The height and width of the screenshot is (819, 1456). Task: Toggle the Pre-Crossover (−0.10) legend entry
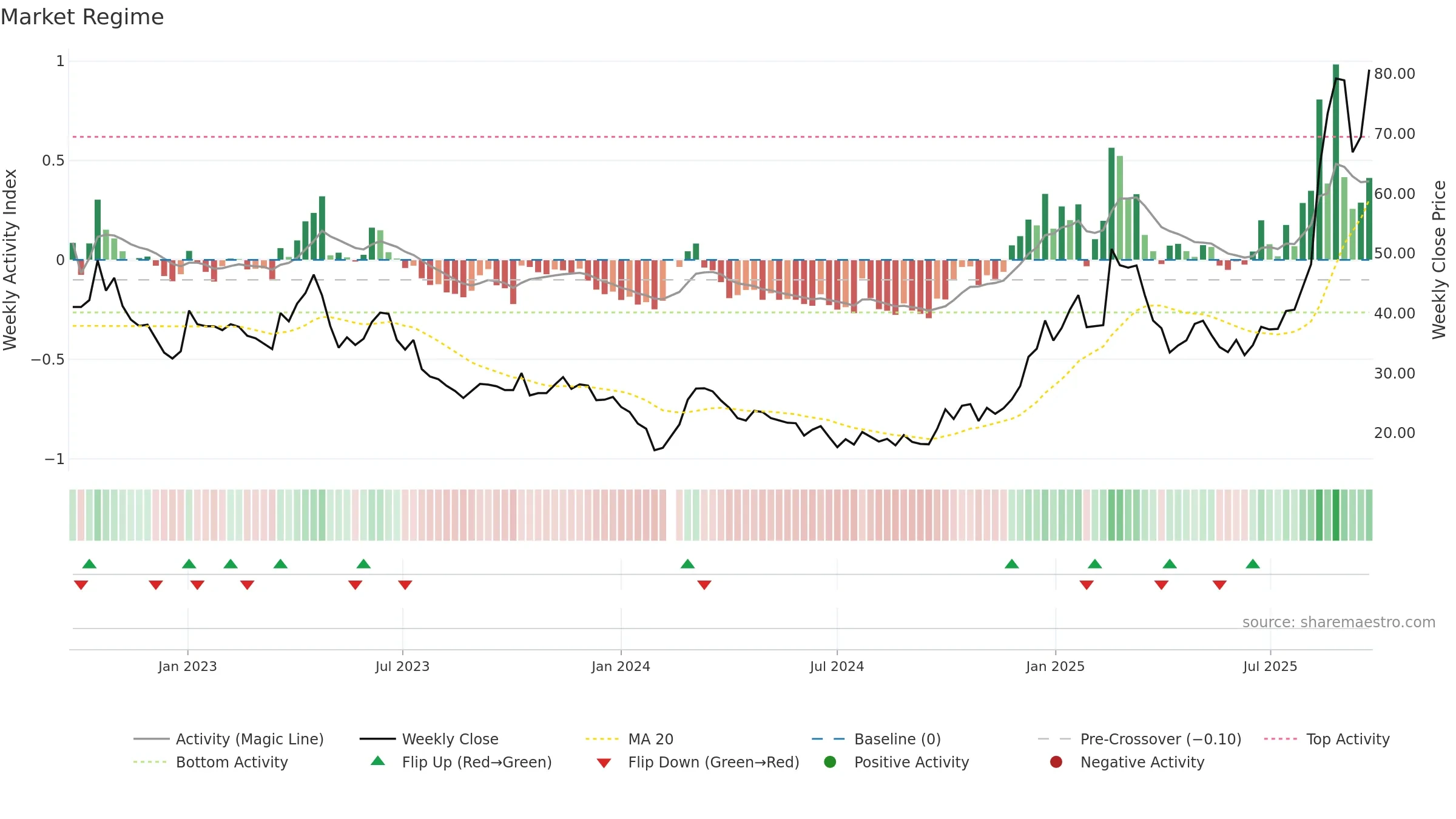pyautogui.click(x=1139, y=739)
